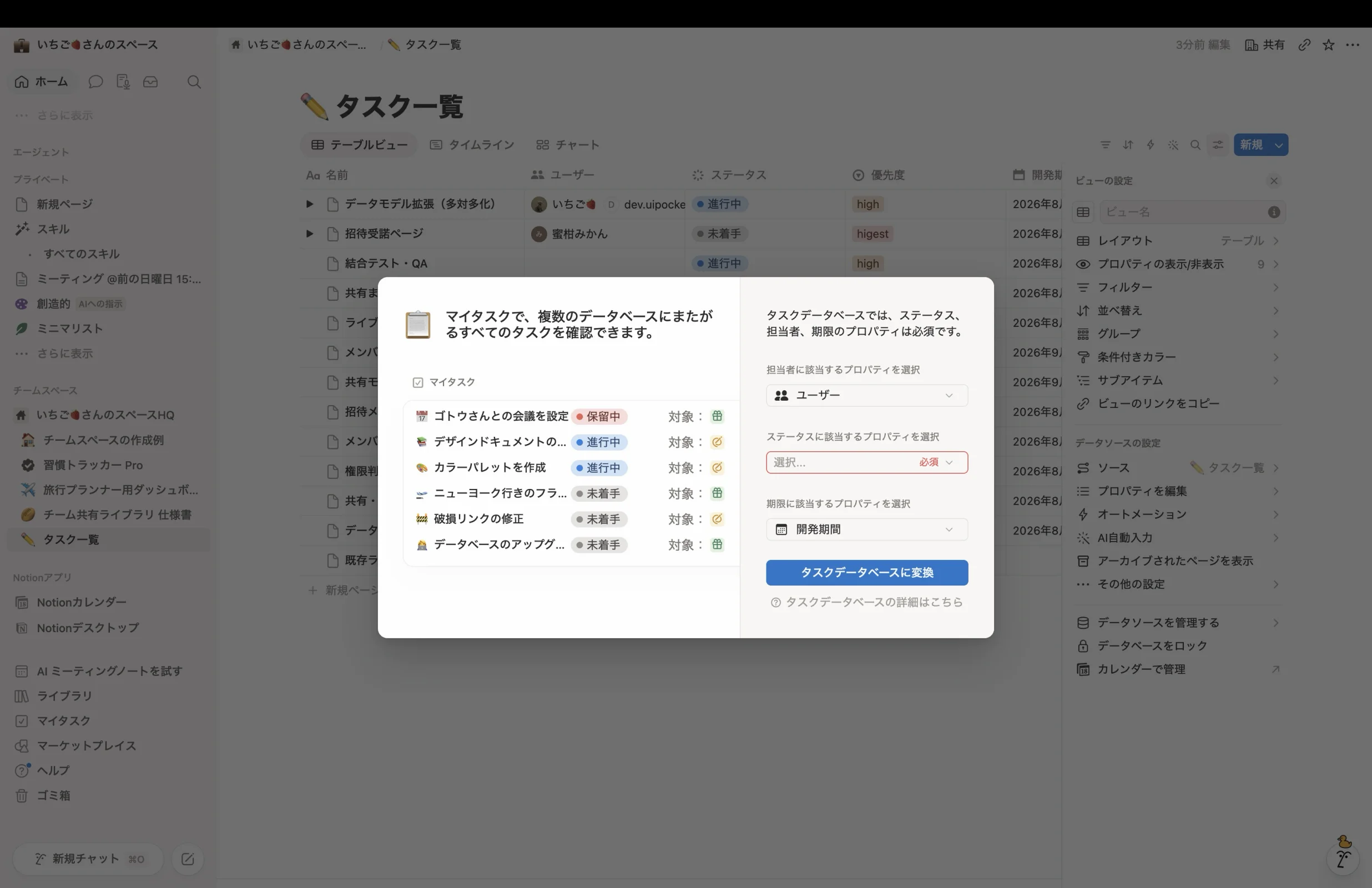The image size is (1372, 888).
Task: Switch to チャート tab
Action: (x=568, y=145)
